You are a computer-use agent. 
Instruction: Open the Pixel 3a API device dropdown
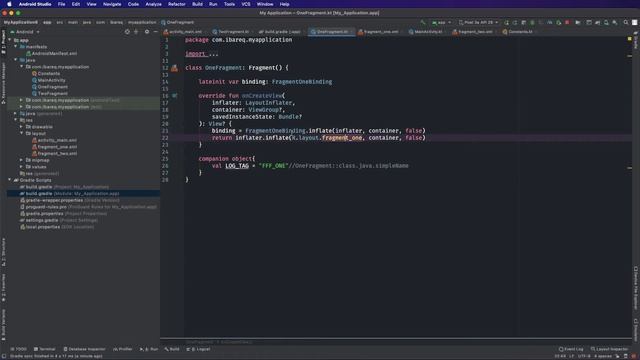point(478,22)
